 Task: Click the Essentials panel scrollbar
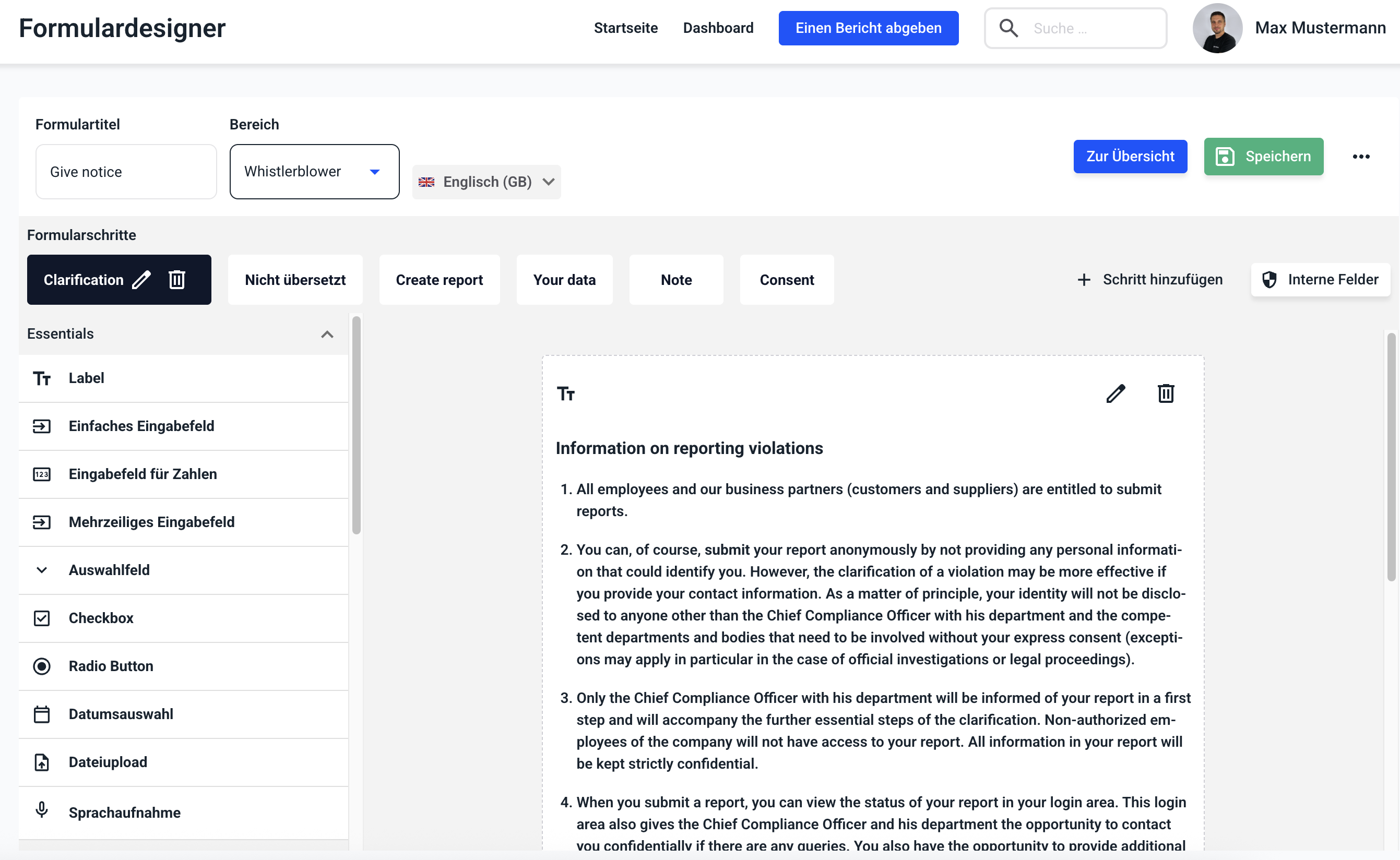click(x=357, y=425)
